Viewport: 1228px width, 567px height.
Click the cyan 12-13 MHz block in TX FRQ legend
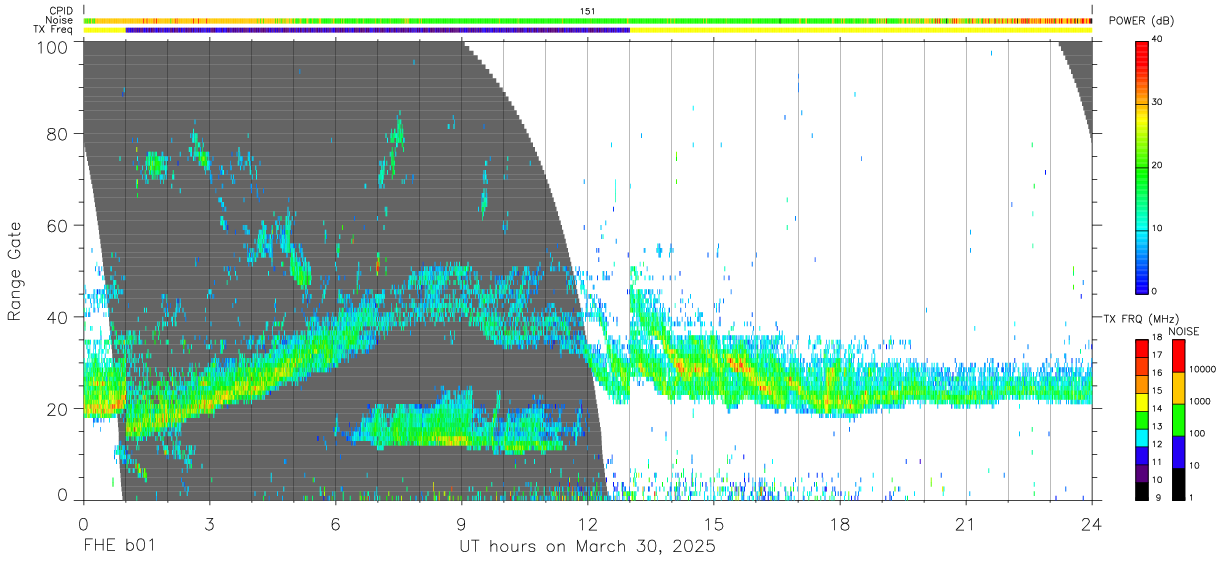1142,436
